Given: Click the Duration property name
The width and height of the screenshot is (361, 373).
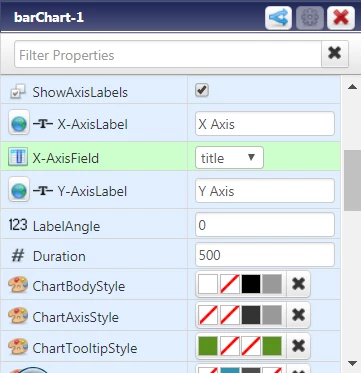Looking at the screenshot, I should click(x=59, y=256).
